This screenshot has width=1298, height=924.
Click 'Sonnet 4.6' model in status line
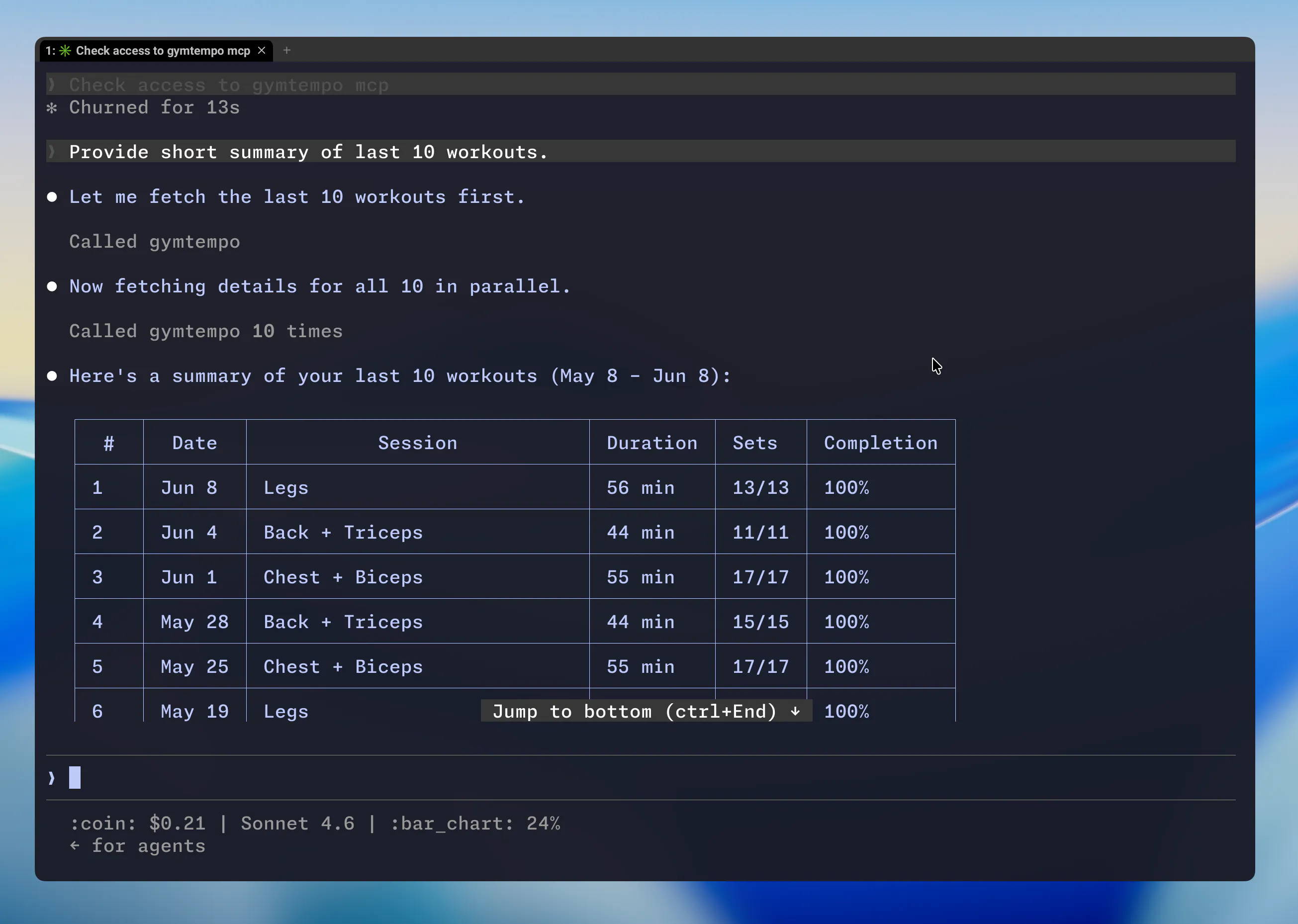[297, 823]
